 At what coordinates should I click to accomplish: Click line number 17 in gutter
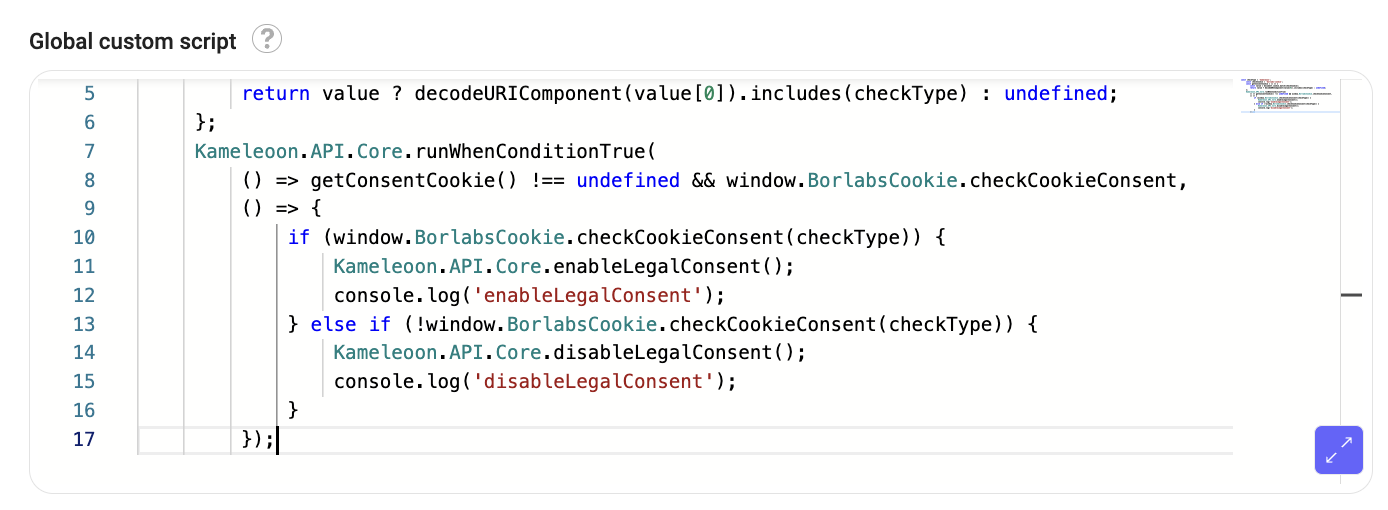pyautogui.click(x=84, y=439)
